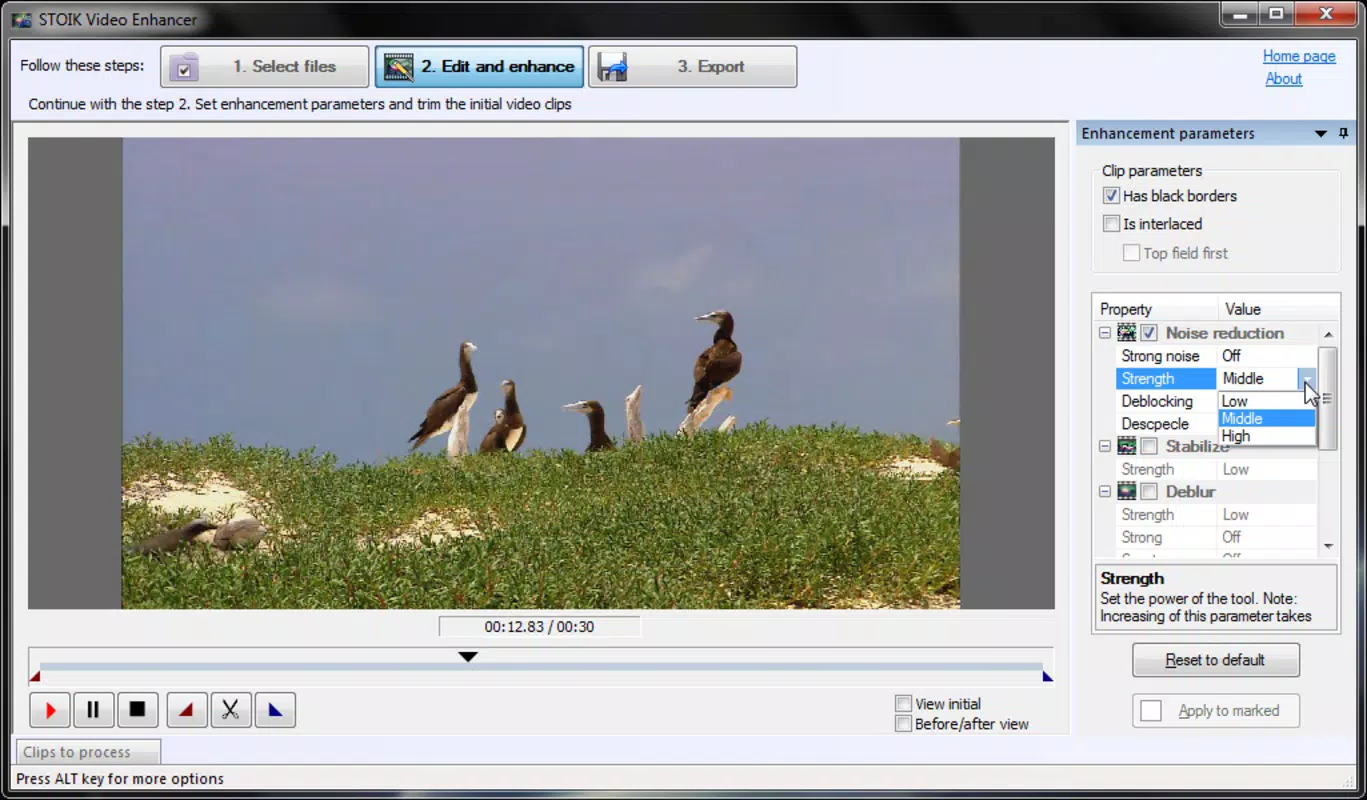Screen dimensions: 1367x800
Task: Open the 2. Edit and enhance step
Action: point(479,67)
